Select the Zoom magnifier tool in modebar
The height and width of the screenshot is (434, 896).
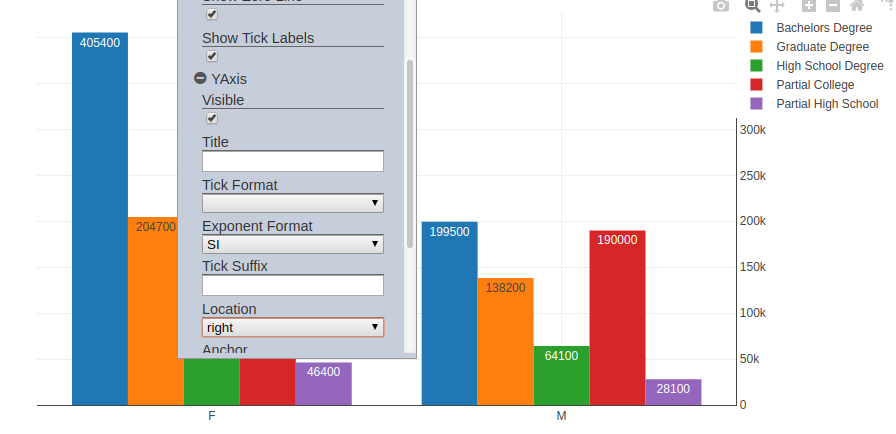coord(753,6)
